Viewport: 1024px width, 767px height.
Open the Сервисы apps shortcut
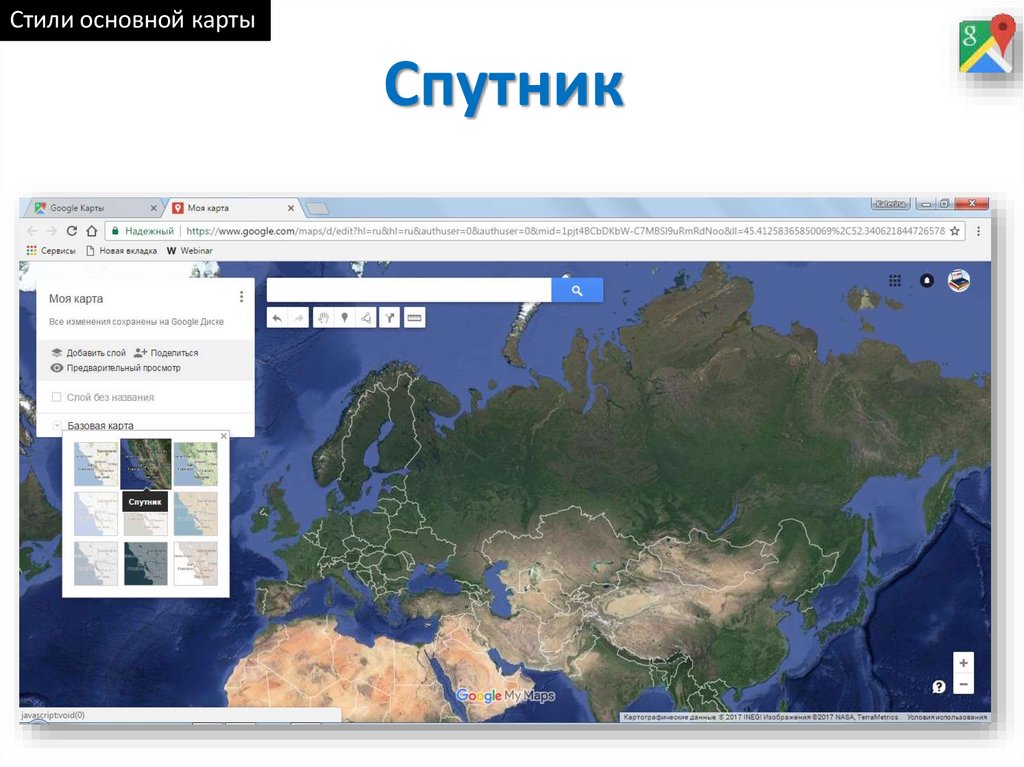coord(51,250)
